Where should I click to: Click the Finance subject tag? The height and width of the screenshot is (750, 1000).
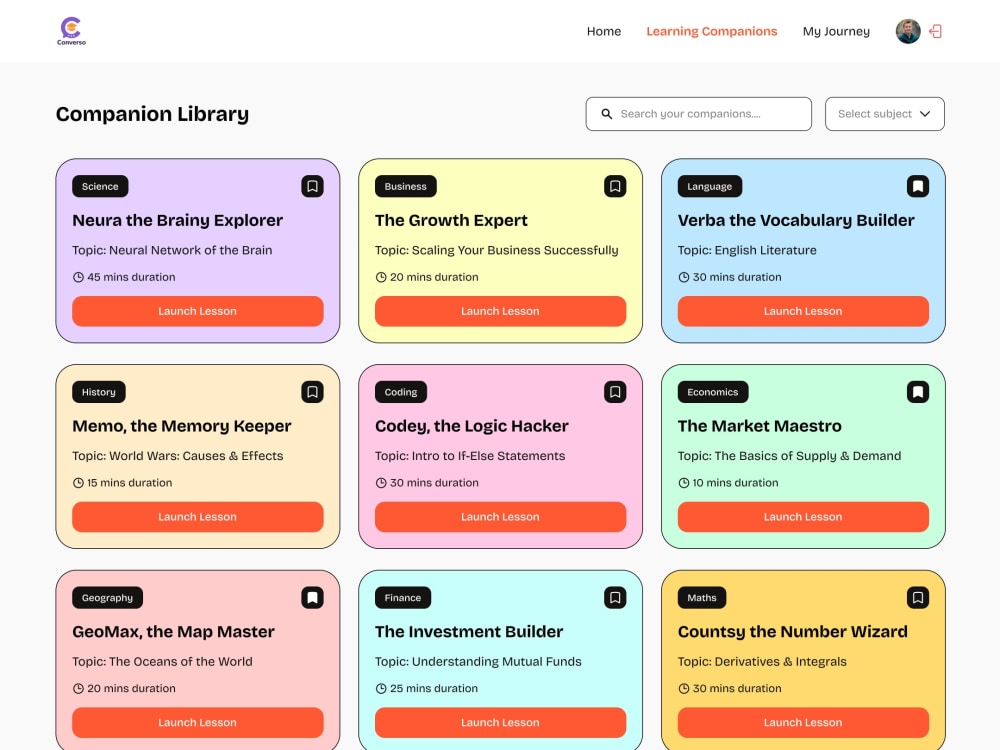point(403,598)
